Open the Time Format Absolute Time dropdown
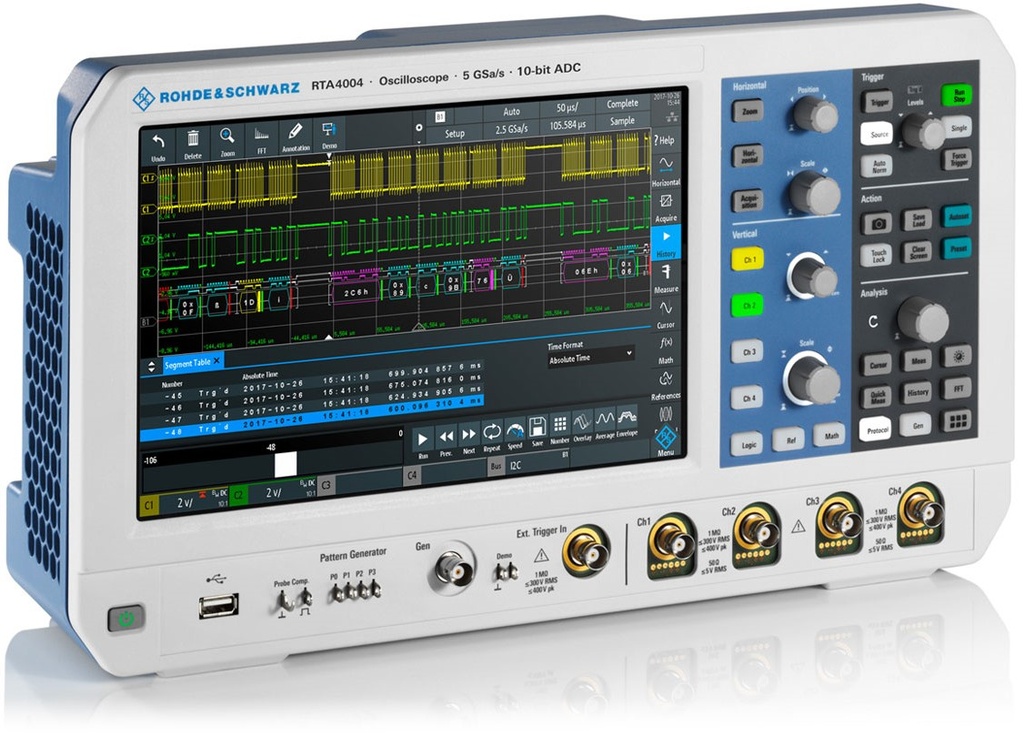The height and width of the screenshot is (737, 1024). 590,357
